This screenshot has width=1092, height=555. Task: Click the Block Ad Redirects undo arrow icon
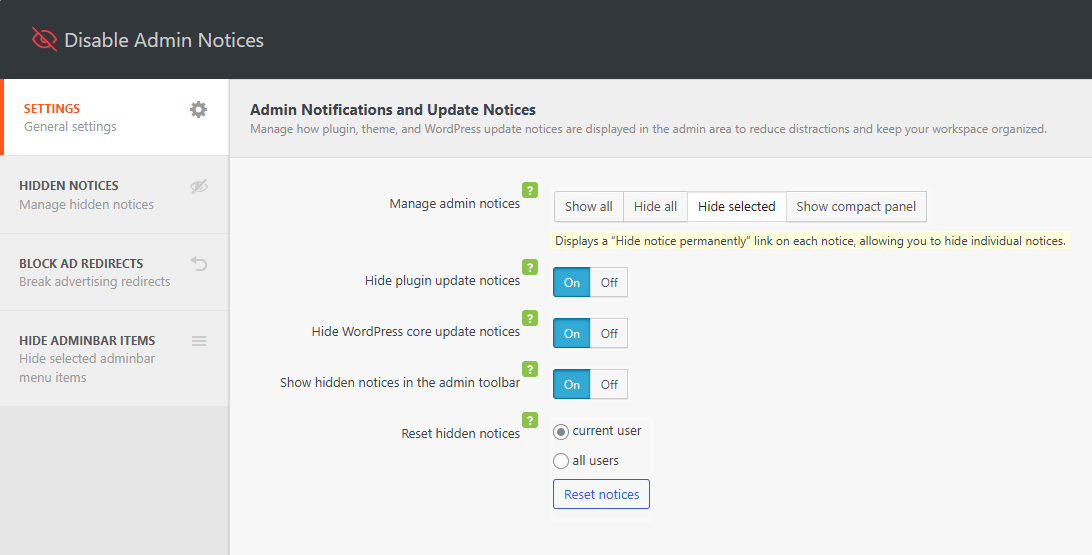pos(199,264)
